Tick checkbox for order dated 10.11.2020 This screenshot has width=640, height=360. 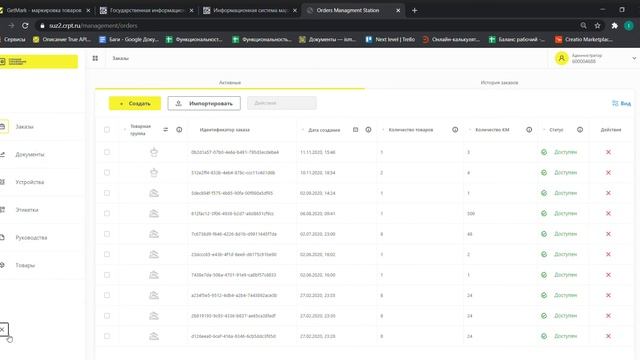[107, 173]
